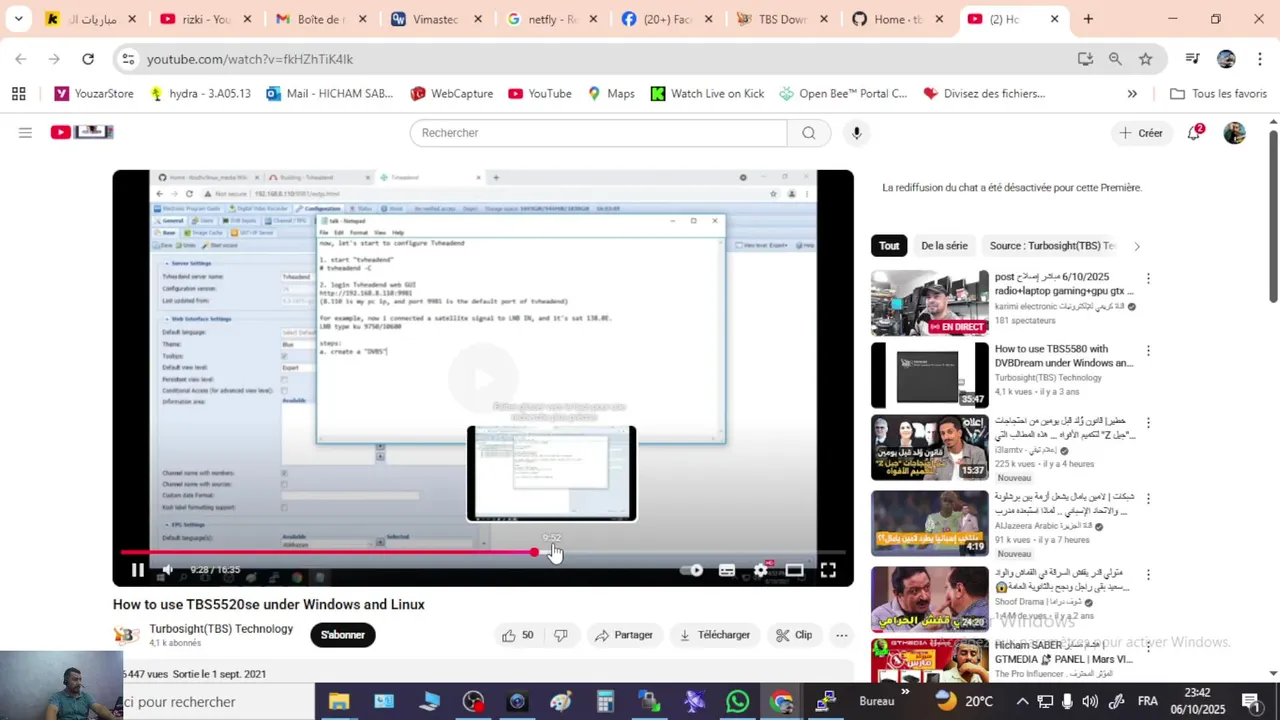Open Calculator from the taskbar
The image size is (1280, 720).
click(605, 701)
